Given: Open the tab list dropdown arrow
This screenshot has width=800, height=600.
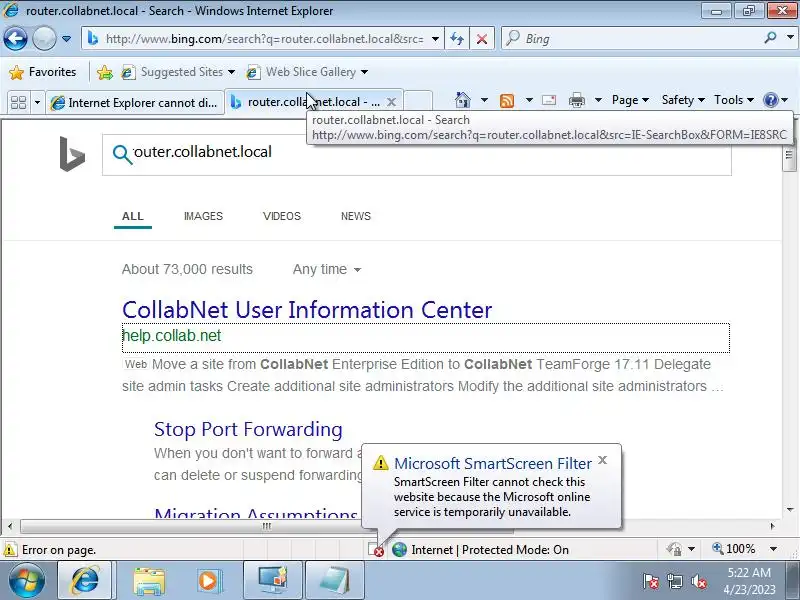Looking at the screenshot, I should 37,103.
